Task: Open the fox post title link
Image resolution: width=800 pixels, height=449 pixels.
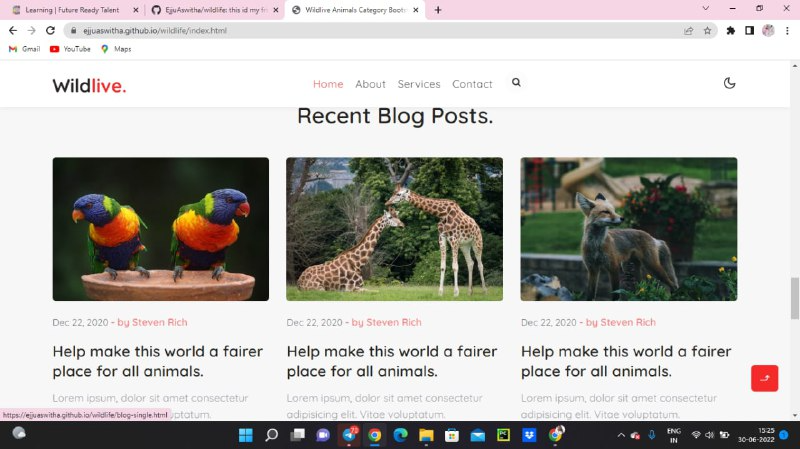Action: (x=626, y=361)
